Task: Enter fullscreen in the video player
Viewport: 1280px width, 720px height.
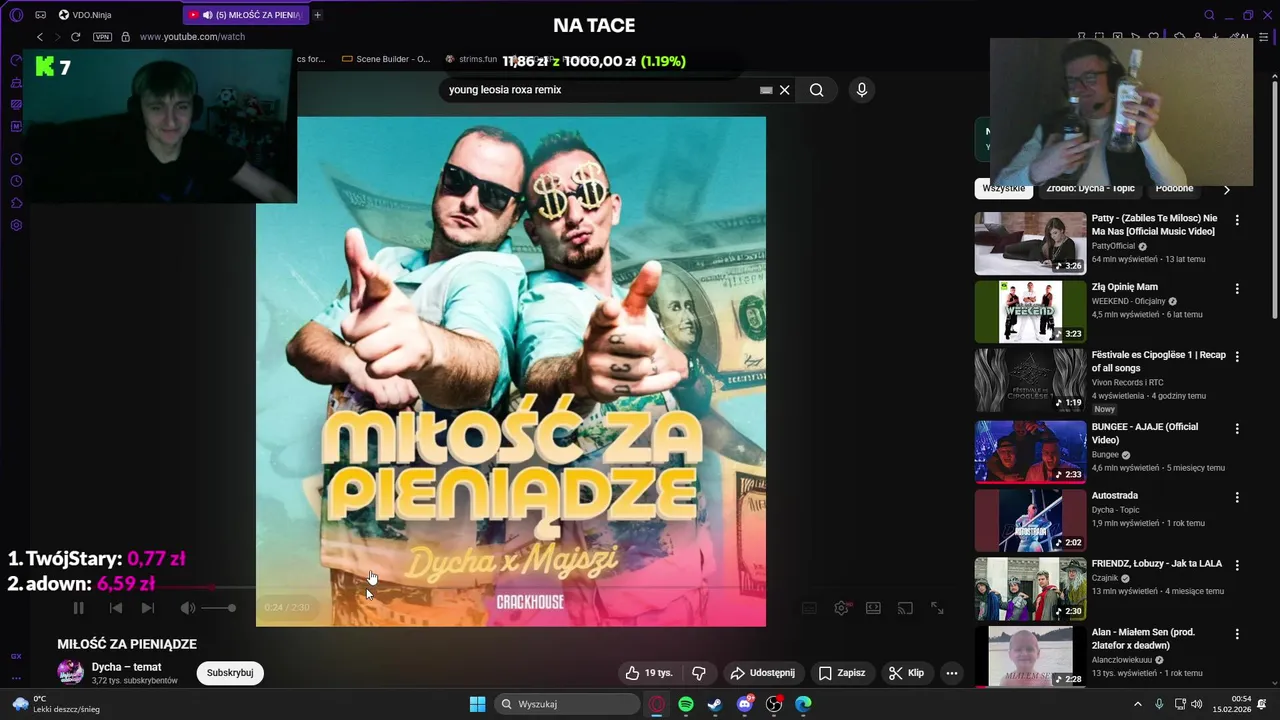Action: point(938,608)
